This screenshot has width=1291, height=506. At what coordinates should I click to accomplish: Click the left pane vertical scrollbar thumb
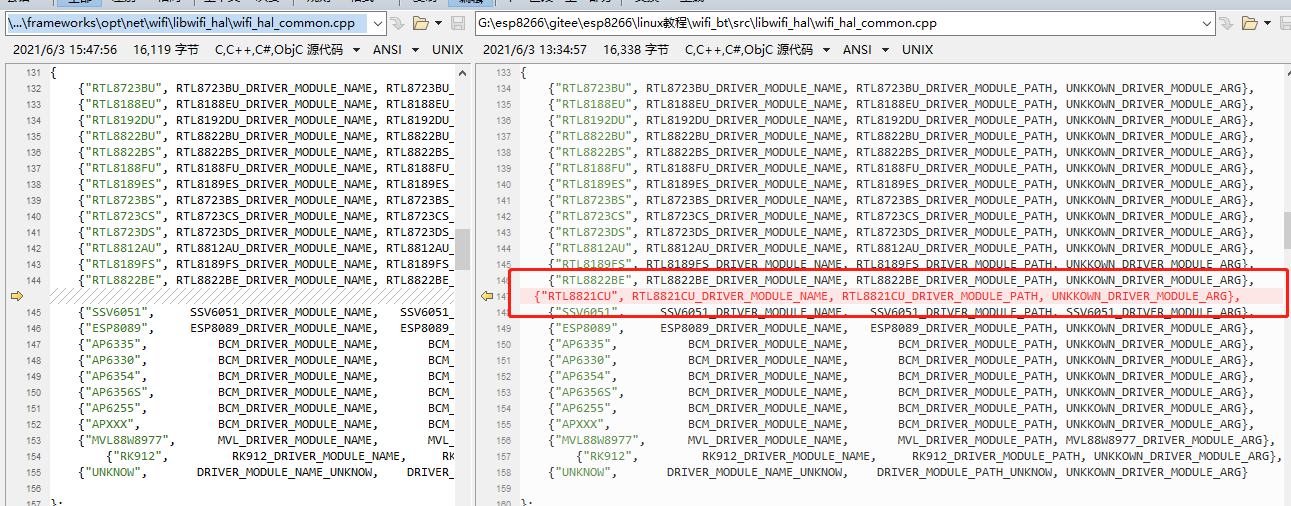pos(462,249)
